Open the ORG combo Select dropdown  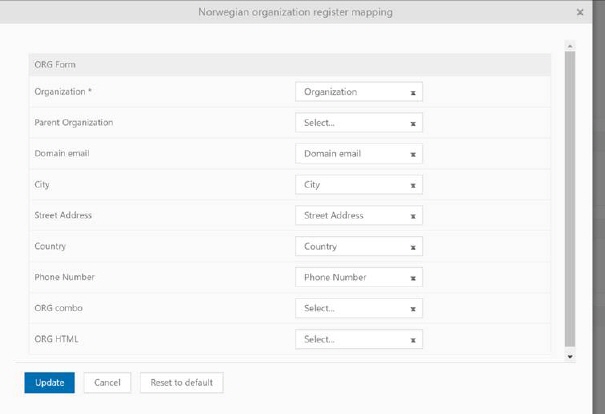coord(350,309)
